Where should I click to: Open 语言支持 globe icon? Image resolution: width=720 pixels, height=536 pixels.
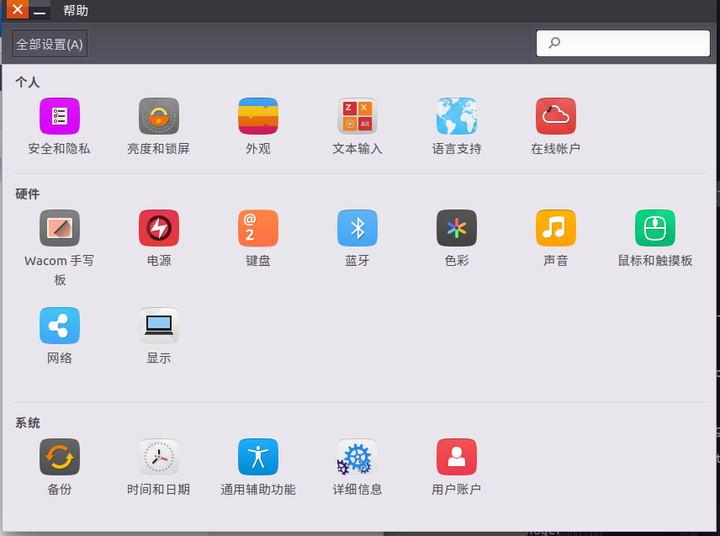tap(456, 116)
